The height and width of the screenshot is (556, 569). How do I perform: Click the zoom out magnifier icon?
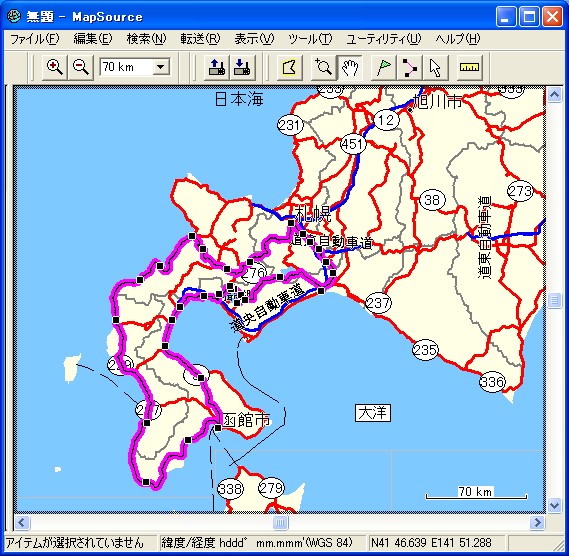pos(81,68)
